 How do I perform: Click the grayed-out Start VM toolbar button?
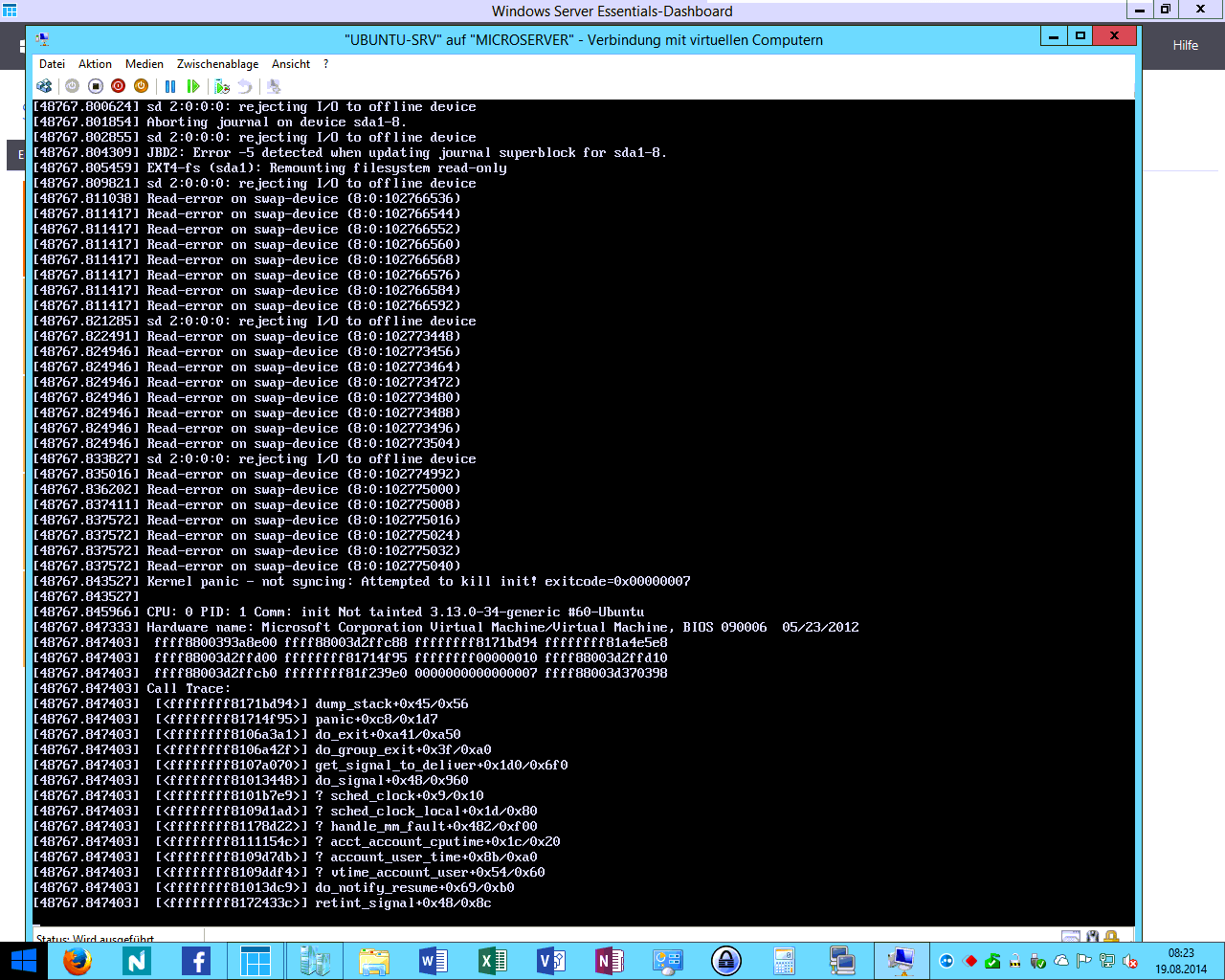pyautogui.click(x=72, y=86)
